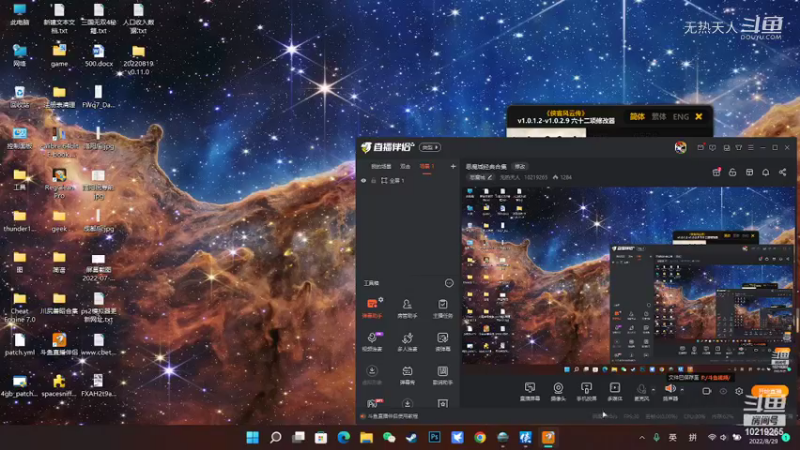This screenshot has height=450, width=800.
Task: Open the hamburger menu in the streaming app title bar
Action: pyautogui.click(x=751, y=147)
